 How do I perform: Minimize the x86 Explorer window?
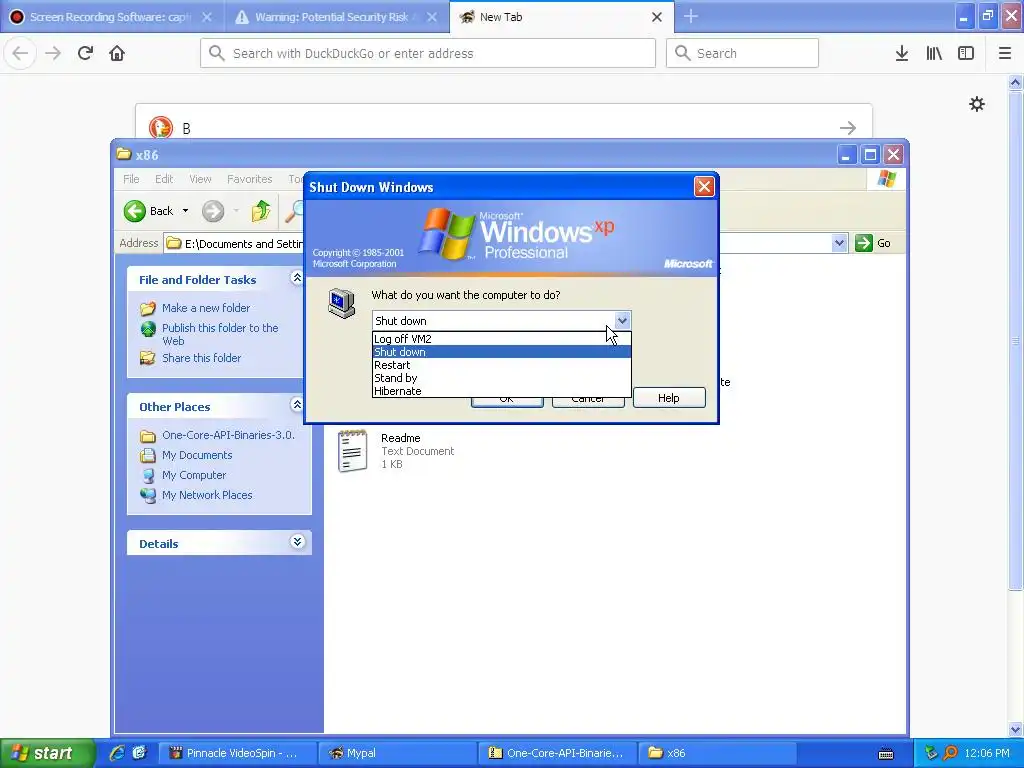point(846,155)
